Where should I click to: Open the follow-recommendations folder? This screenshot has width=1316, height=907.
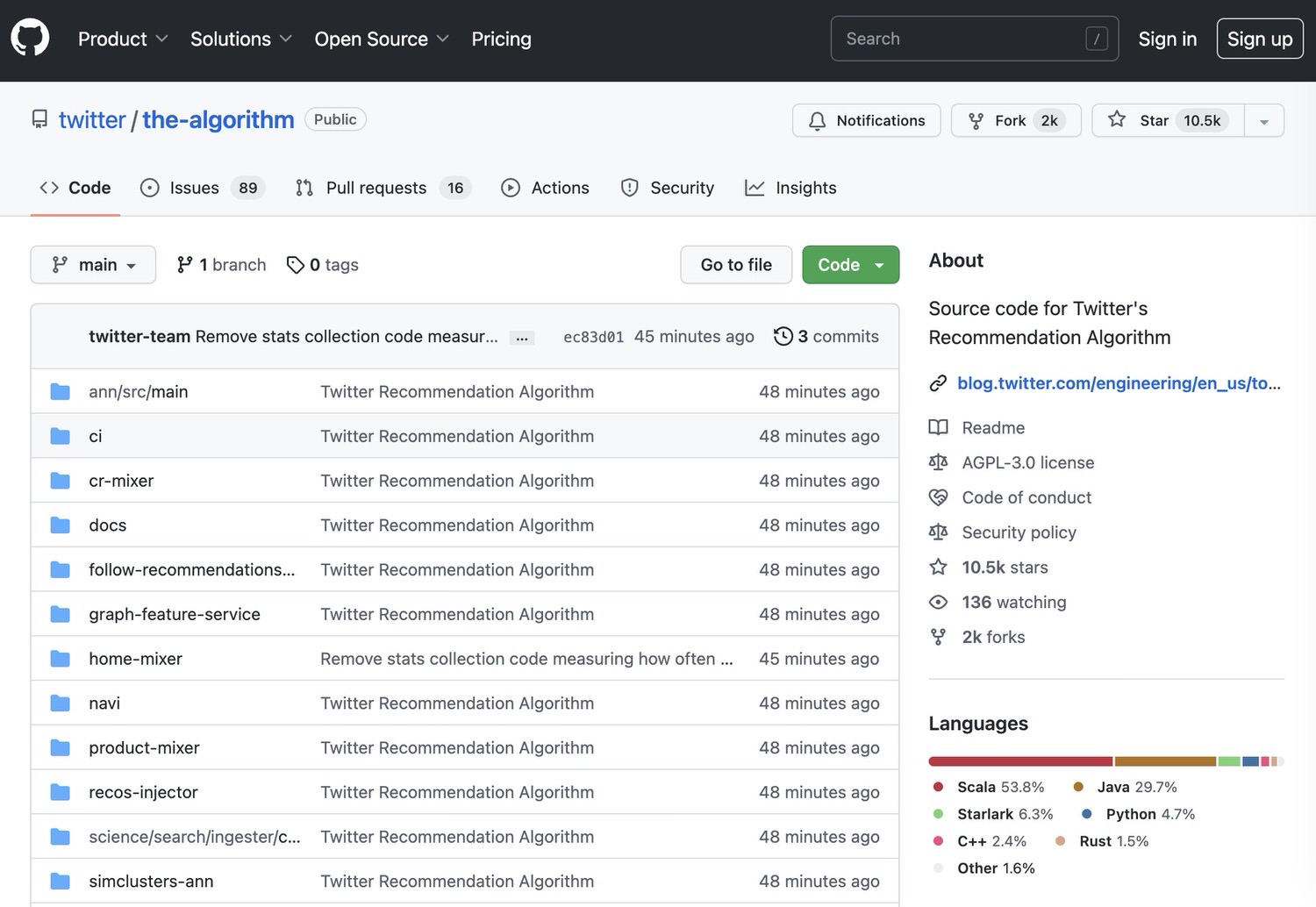191,569
